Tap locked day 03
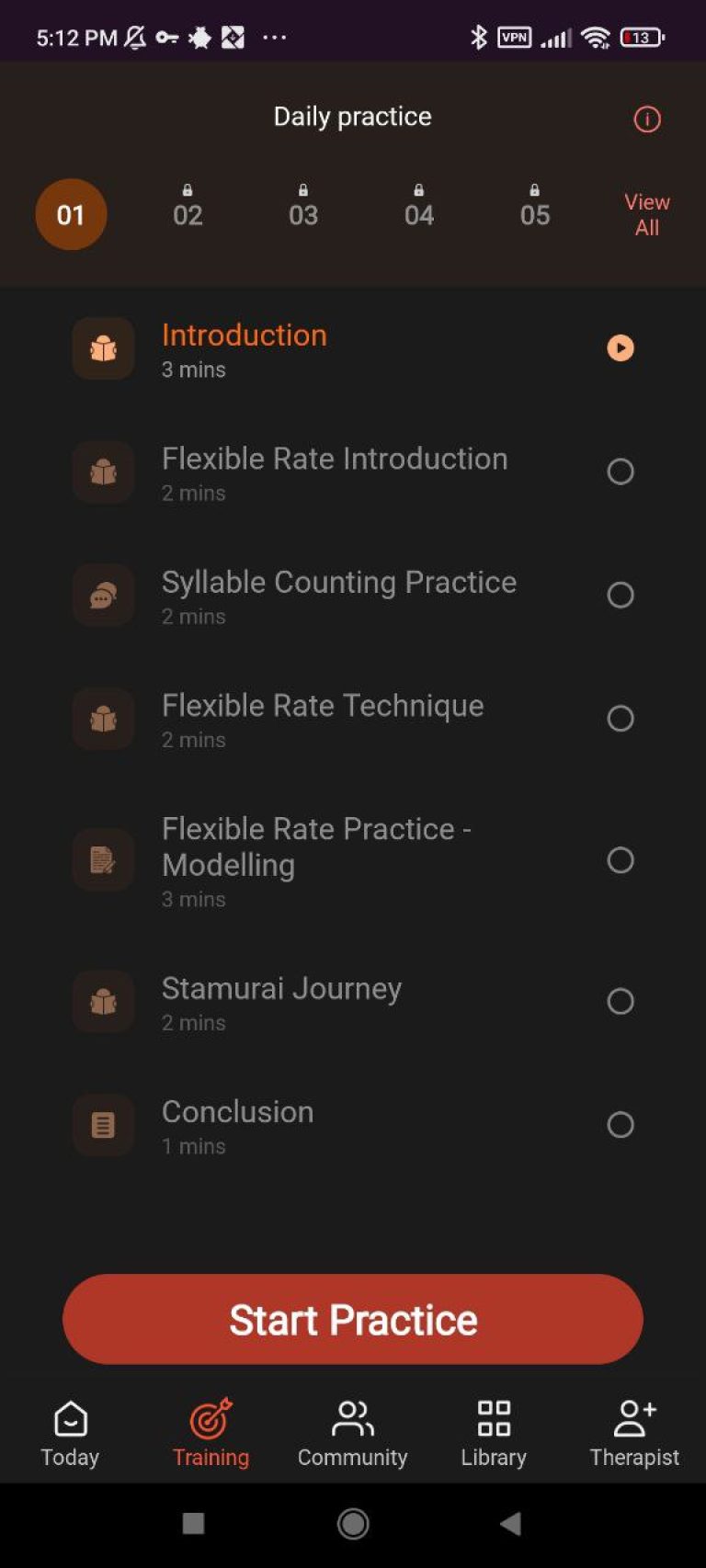This screenshot has width=706, height=1568. point(303,208)
